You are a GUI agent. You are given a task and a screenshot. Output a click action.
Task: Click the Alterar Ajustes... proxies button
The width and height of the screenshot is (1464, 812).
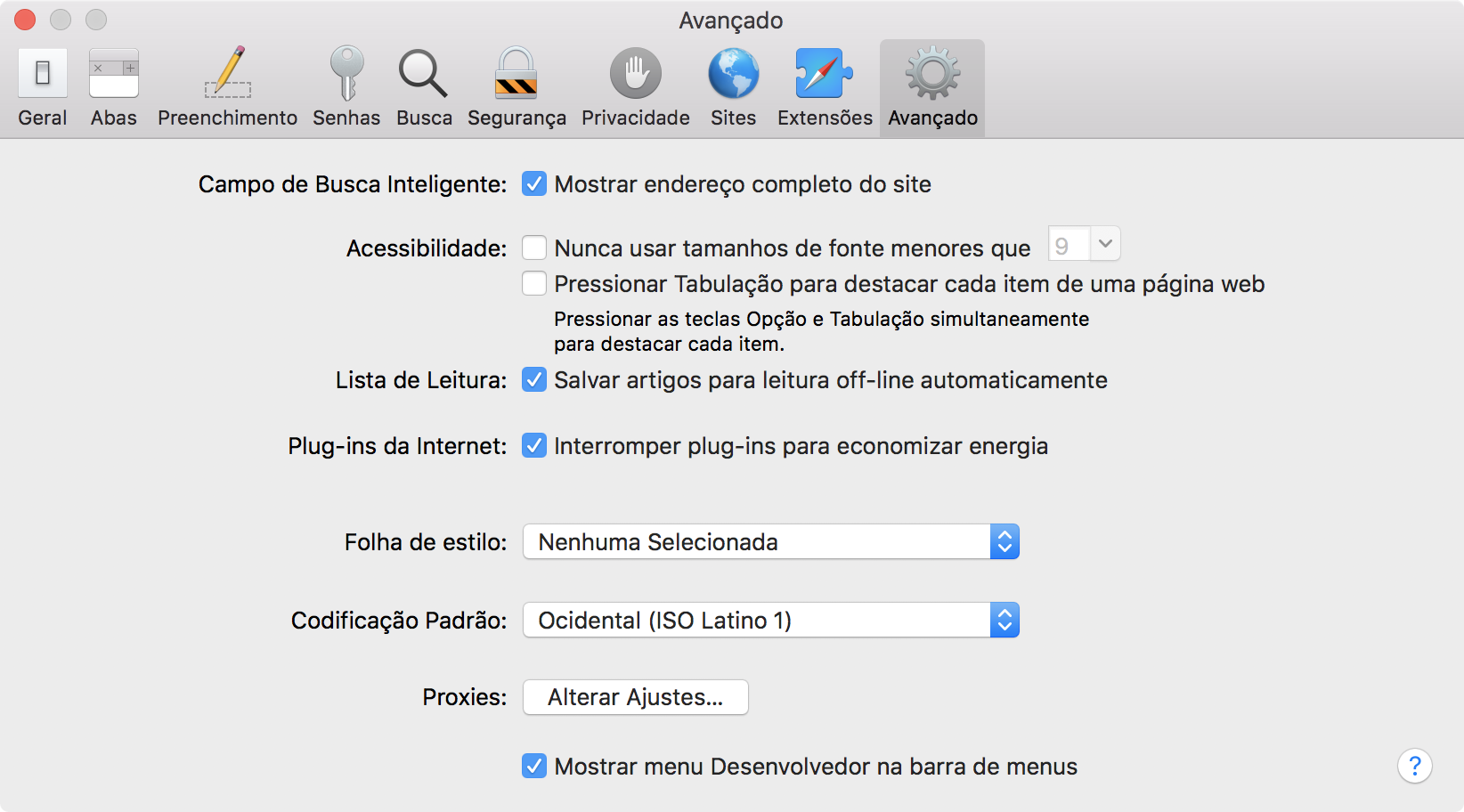(636, 697)
